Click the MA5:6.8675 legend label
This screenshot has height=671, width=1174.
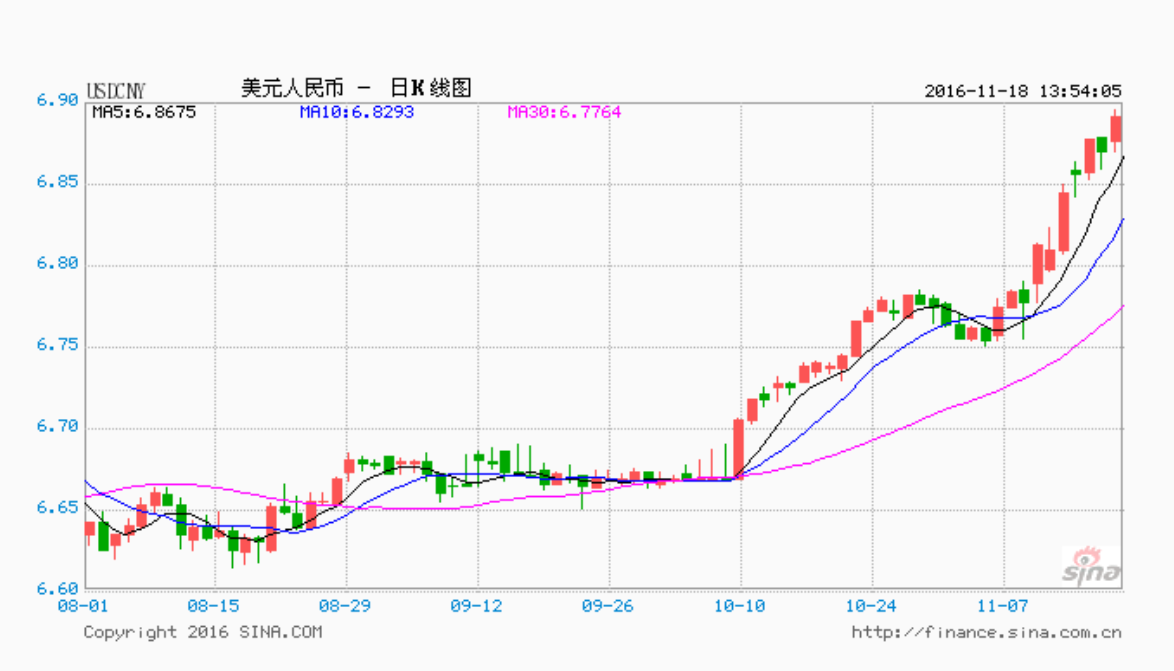pyautogui.click(x=145, y=112)
